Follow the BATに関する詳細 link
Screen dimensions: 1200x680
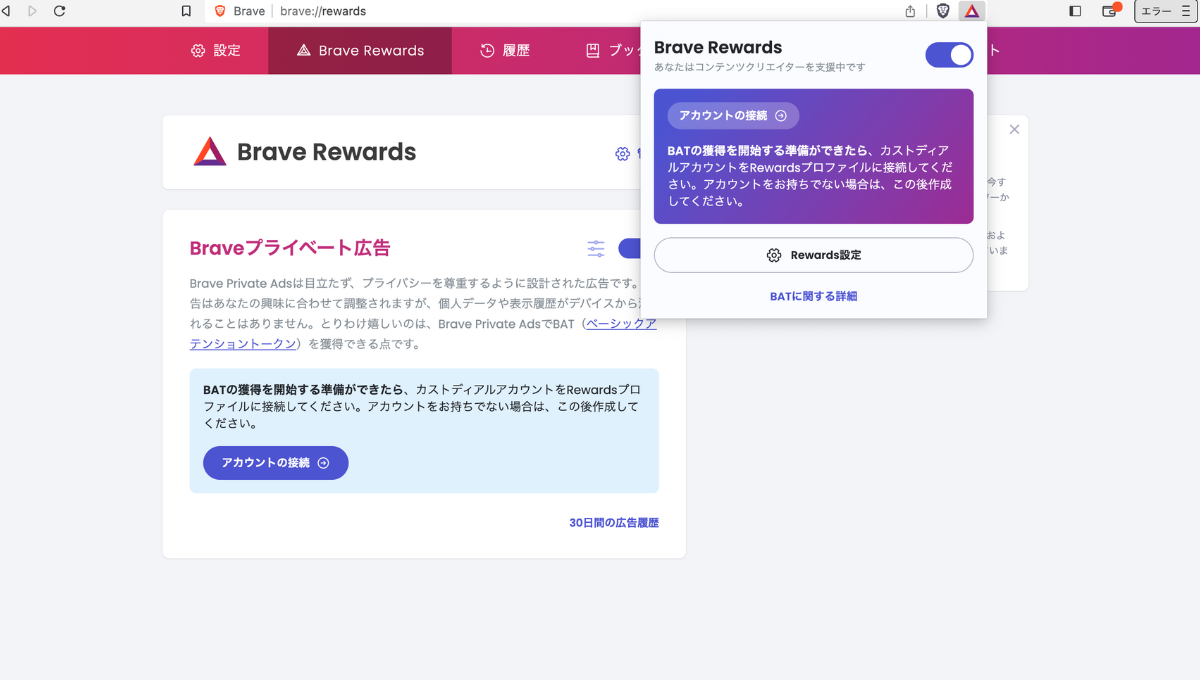pos(813,296)
